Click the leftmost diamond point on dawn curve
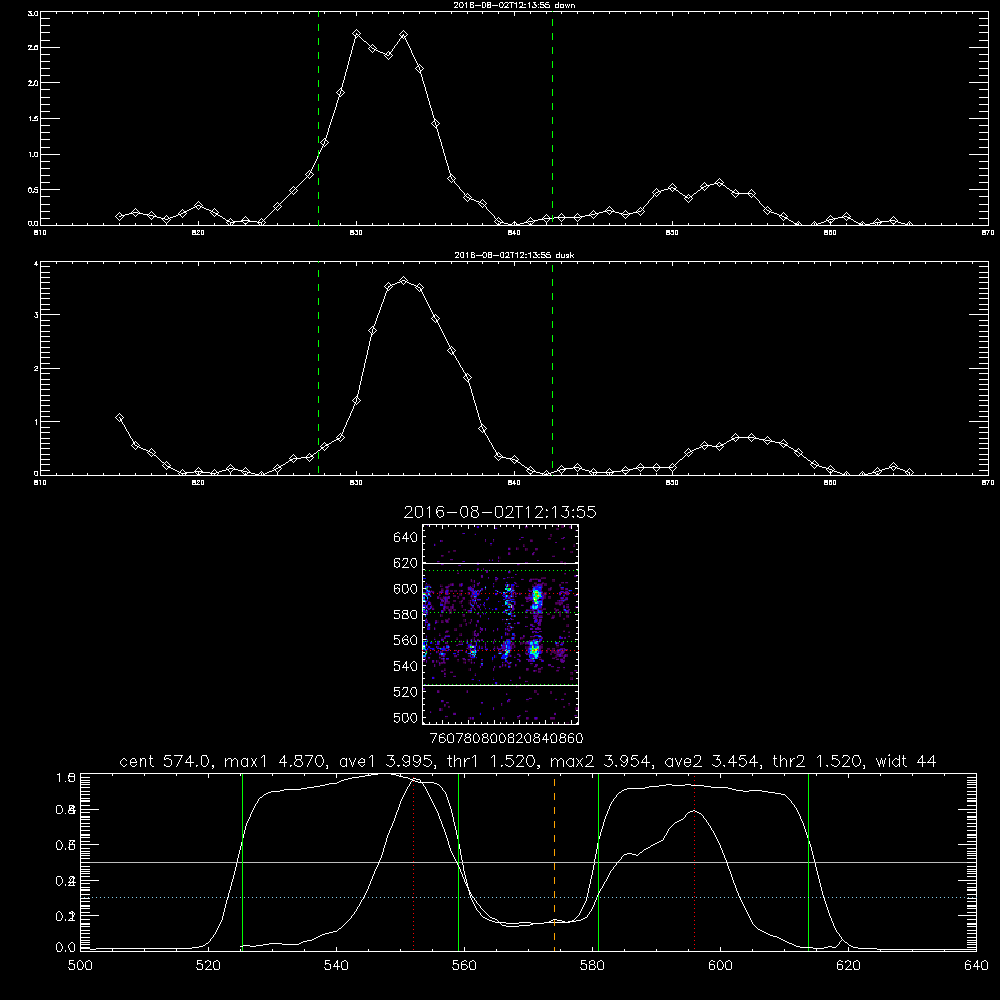The height and width of the screenshot is (1000, 1000). coord(119,216)
